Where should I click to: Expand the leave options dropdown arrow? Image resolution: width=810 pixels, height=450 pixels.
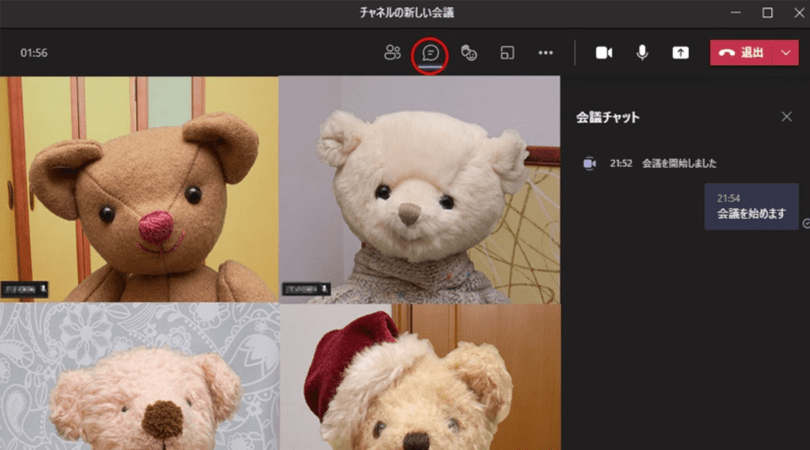pyautogui.click(x=786, y=53)
